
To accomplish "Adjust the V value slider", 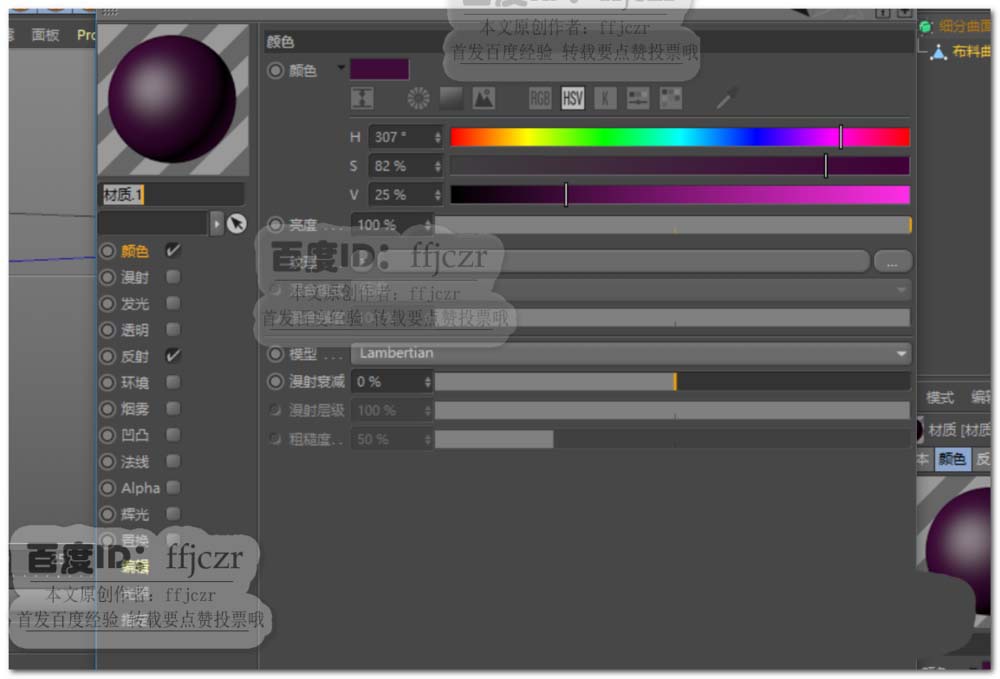I will pyautogui.click(x=680, y=194).
